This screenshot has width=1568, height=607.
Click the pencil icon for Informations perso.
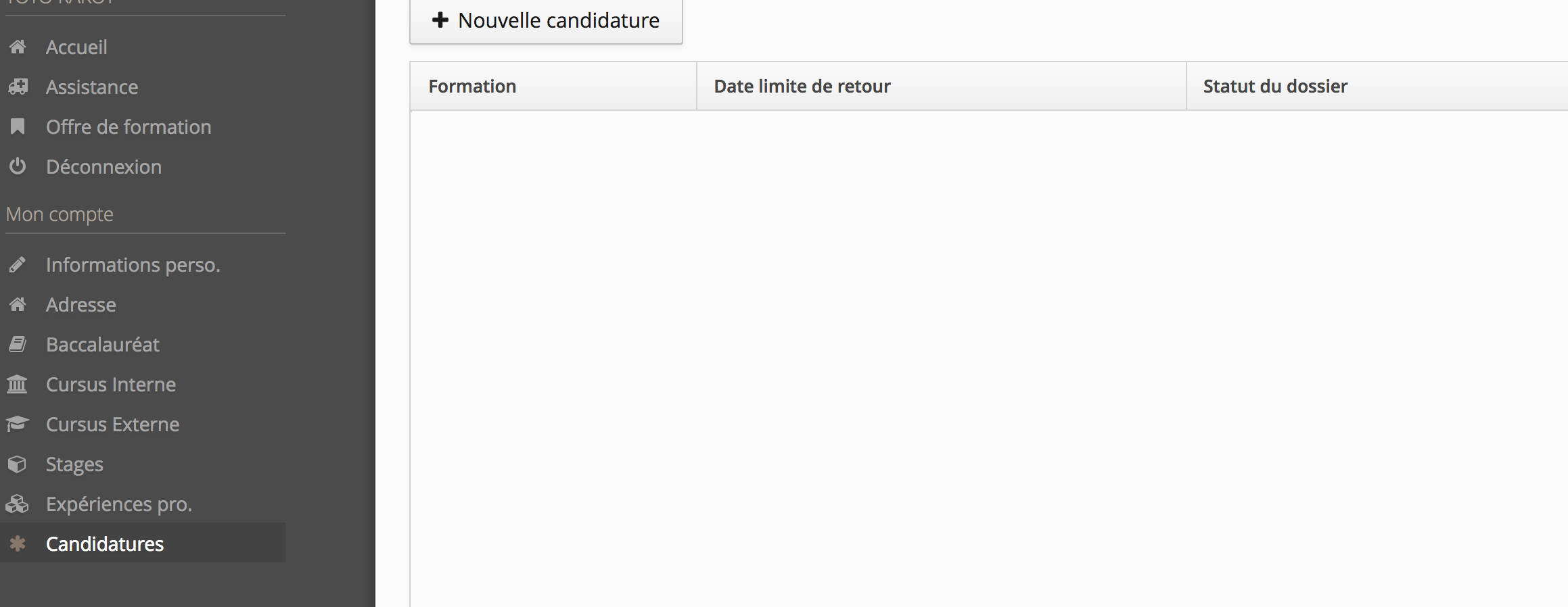(x=18, y=264)
